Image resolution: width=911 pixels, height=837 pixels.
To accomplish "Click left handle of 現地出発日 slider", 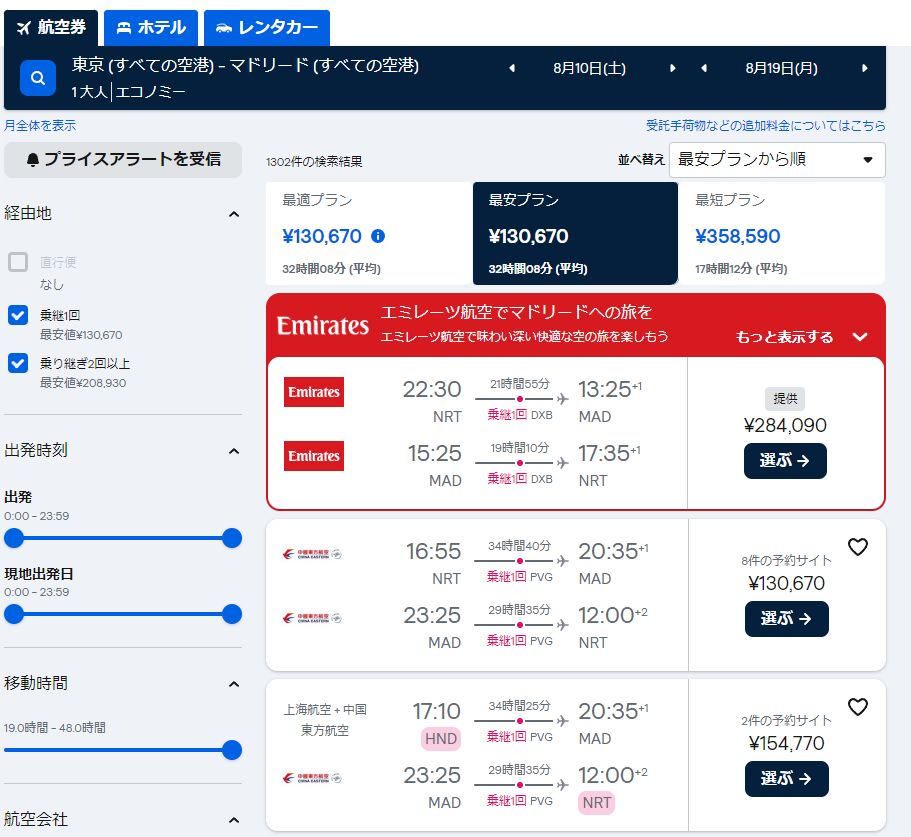I will pyautogui.click(x=14, y=614).
